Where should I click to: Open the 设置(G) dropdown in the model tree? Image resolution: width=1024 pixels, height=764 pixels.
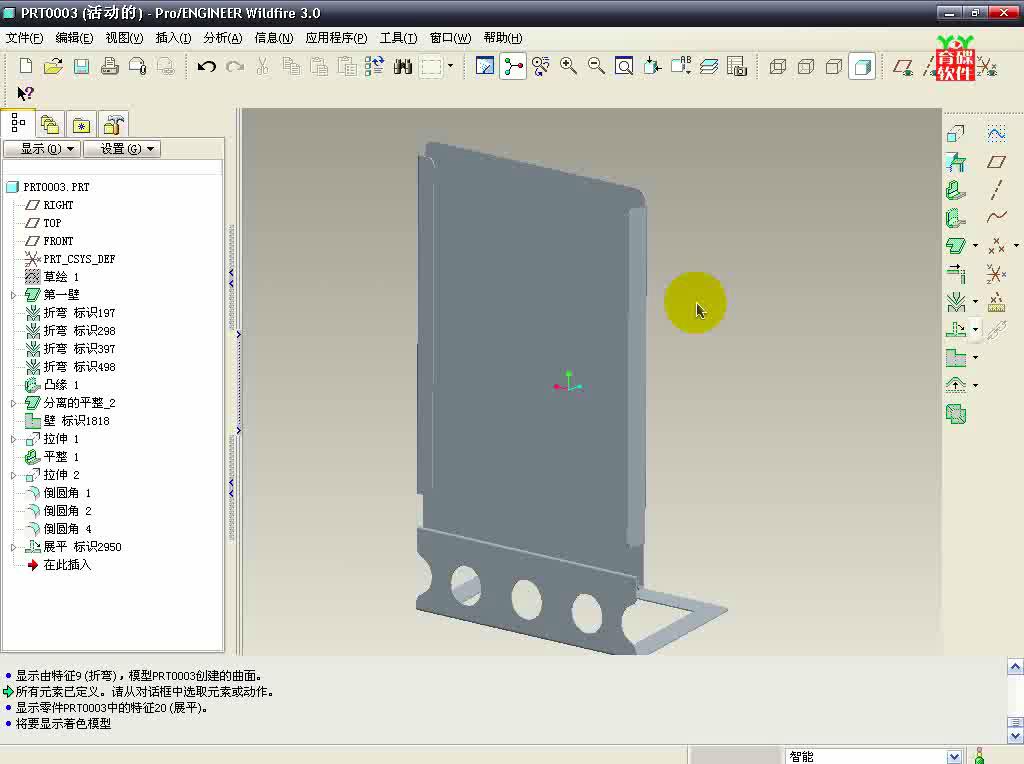[122, 149]
